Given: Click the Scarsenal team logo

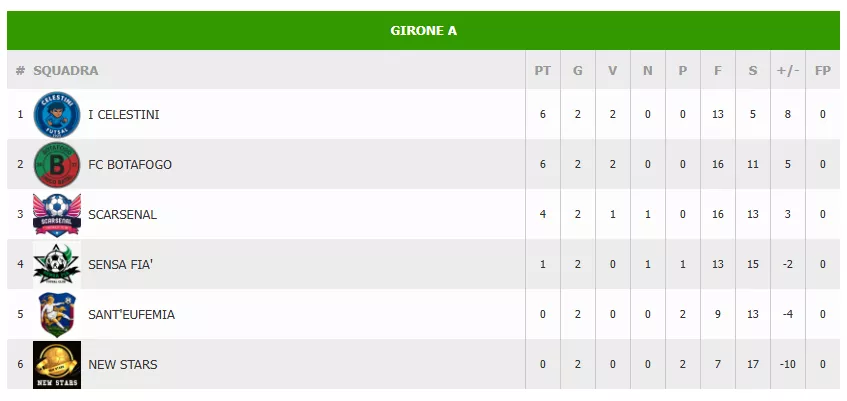Looking at the screenshot, I should point(56,214).
